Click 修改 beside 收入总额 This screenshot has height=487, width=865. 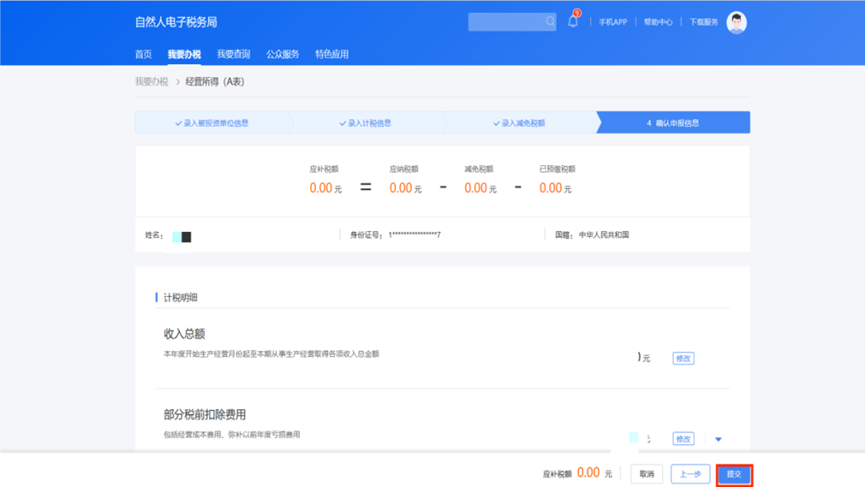click(683, 358)
